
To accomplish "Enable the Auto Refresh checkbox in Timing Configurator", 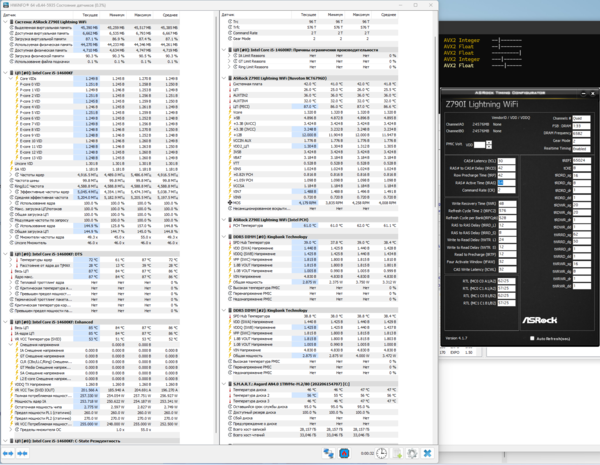I will [532, 338].
